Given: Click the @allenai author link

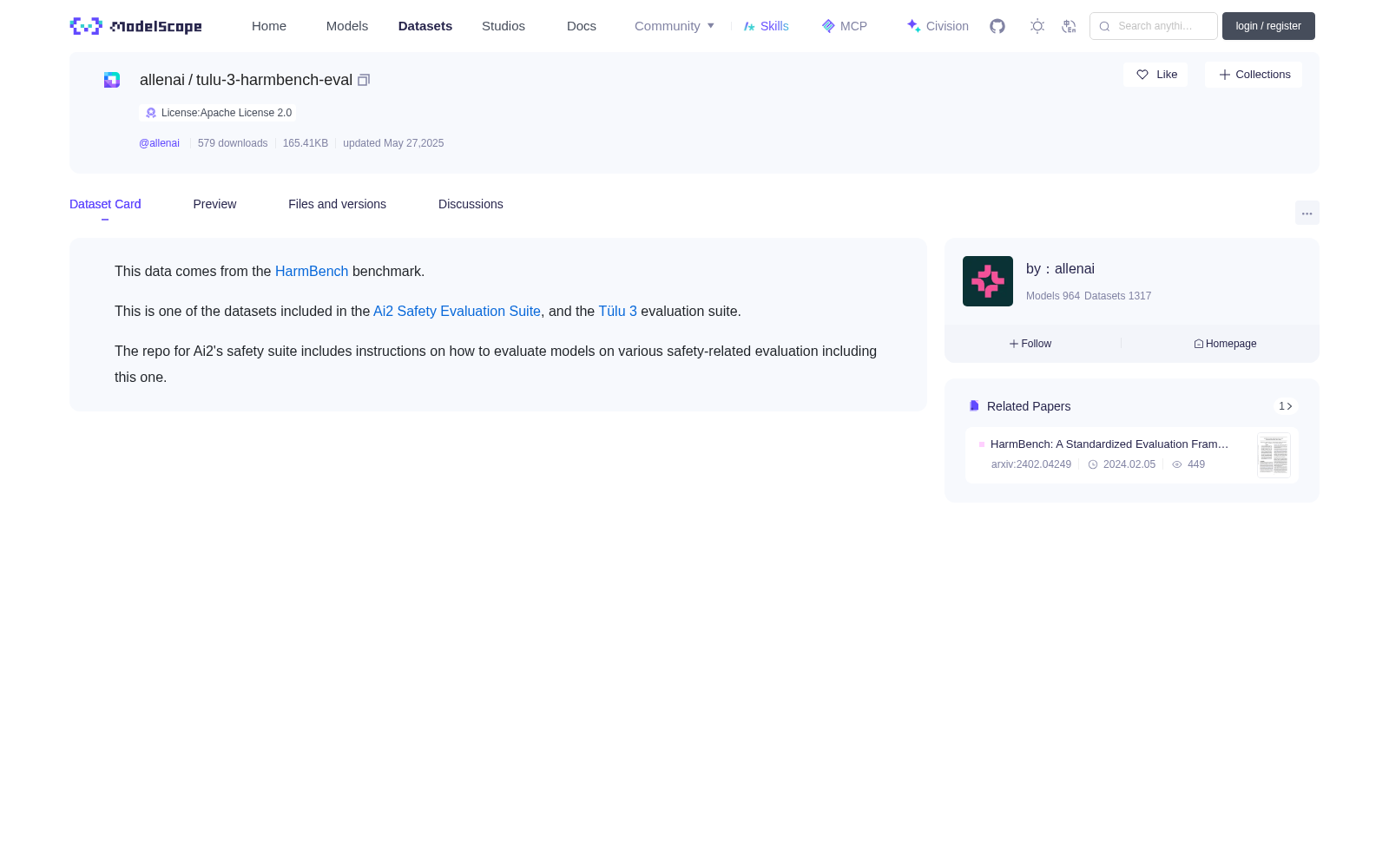Looking at the screenshot, I should pyautogui.click(x=159, y=143).
